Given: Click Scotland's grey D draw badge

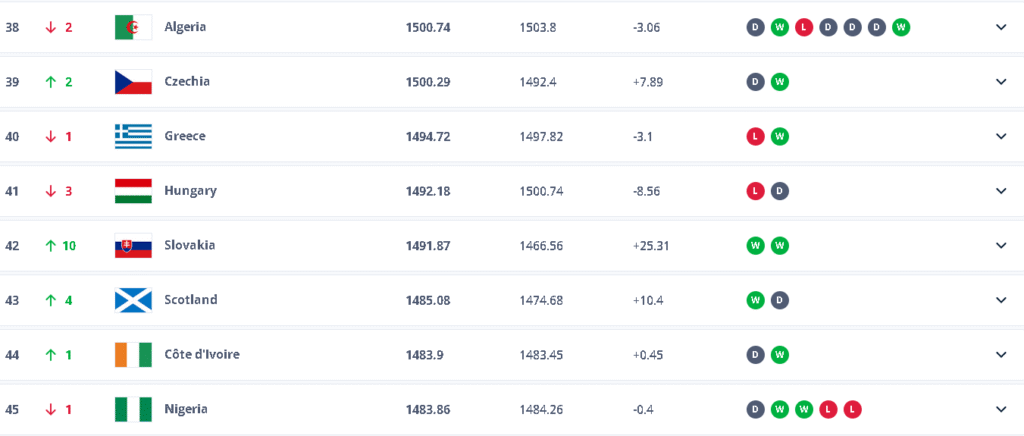Looking at the screenshot, I should tap(780, 300).
